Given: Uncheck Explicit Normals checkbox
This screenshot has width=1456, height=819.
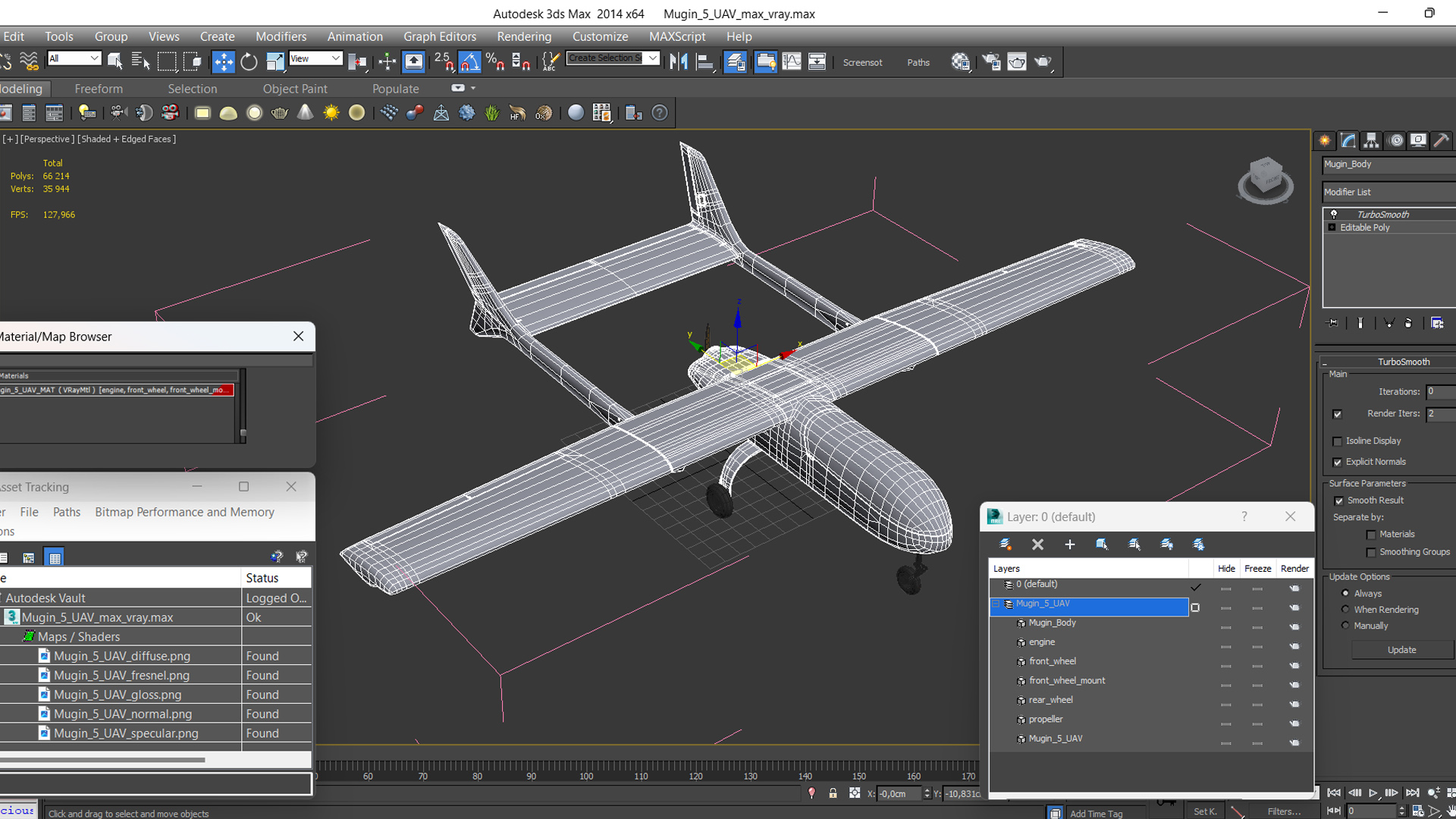Looking at the screenshot, I should 1338,462.
